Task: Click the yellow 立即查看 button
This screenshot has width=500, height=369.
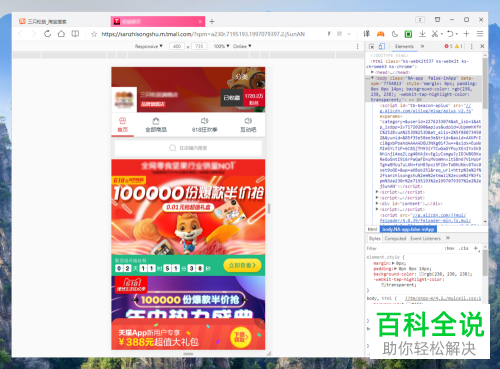Action: point(242,265)
